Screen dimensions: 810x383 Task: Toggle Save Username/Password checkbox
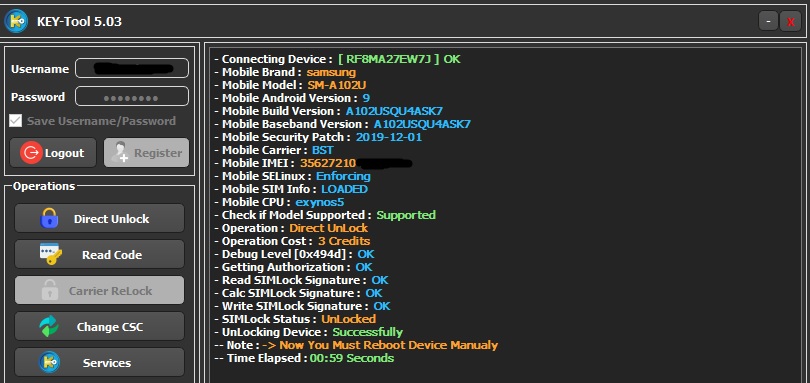pos(15,121)
